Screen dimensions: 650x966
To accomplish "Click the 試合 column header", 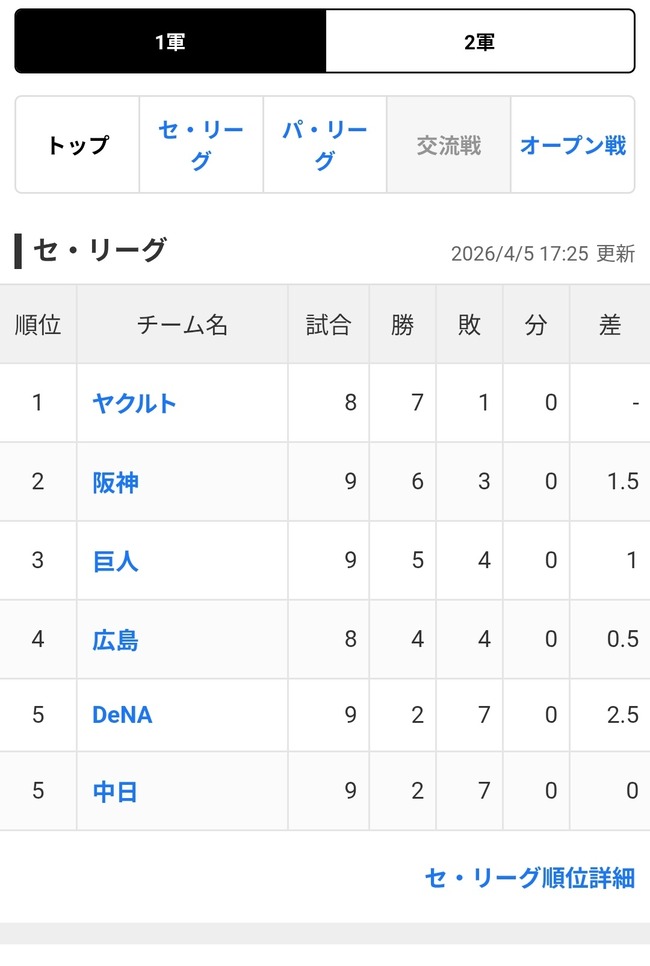I will (x=328, y=323).
